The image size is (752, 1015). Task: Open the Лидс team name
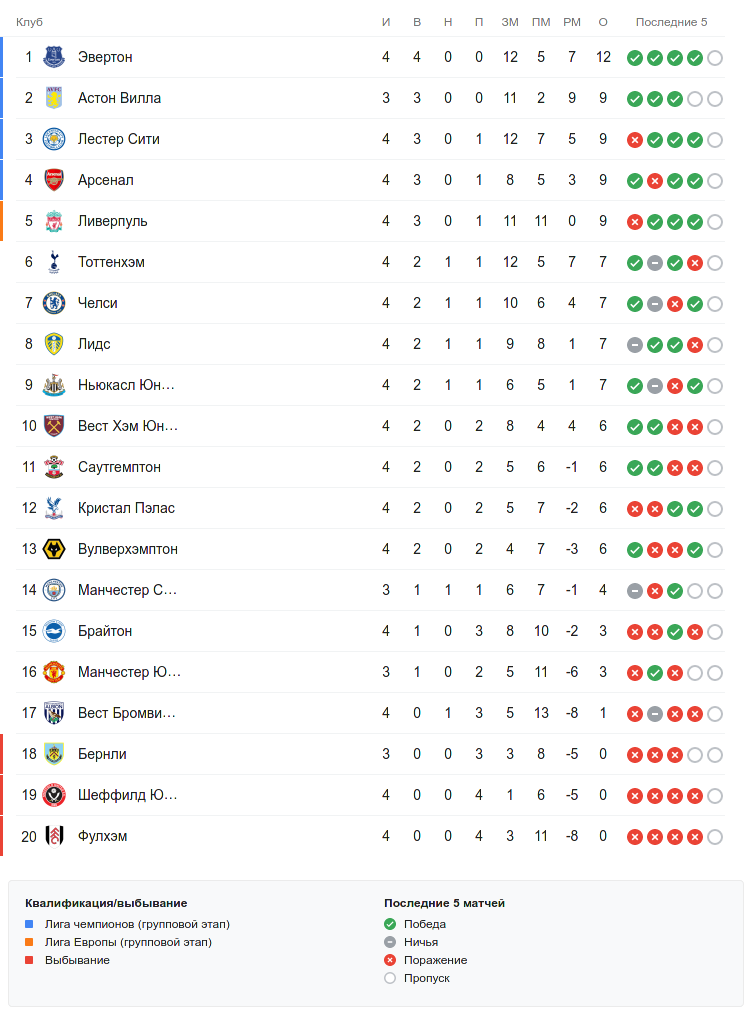pos(94,344)
